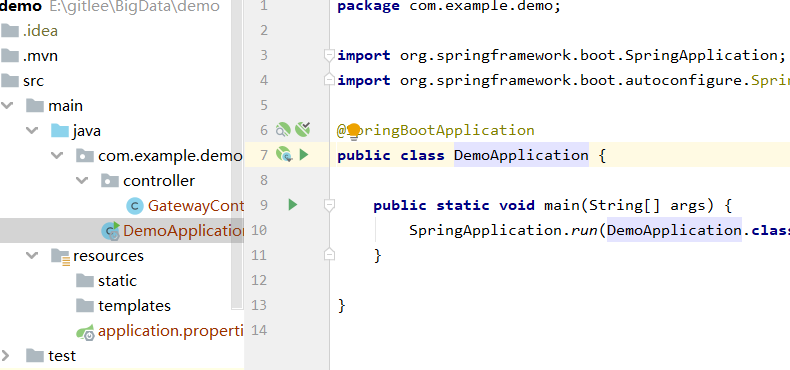790x370 pixels.
Task: Collapse the com.example.demo package chevron
Action: (x=57, y=156)
